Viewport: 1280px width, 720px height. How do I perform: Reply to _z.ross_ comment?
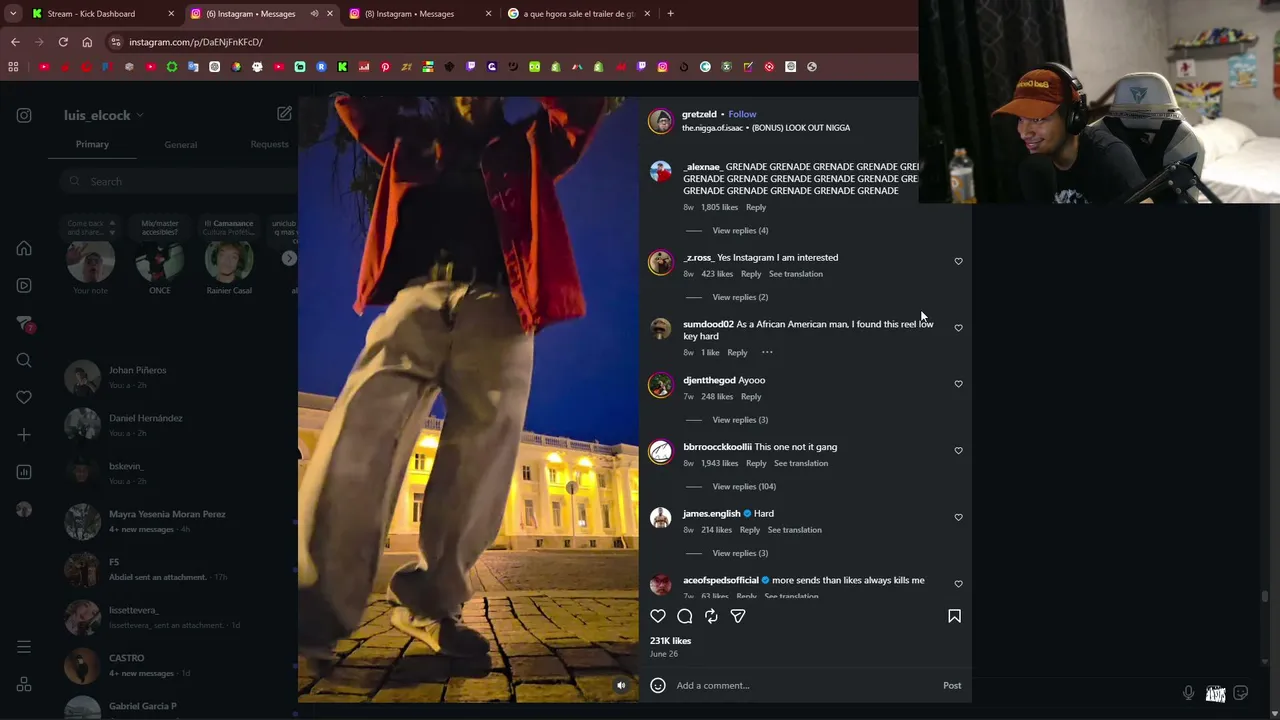pyautogui.click(x=751, y=274)
